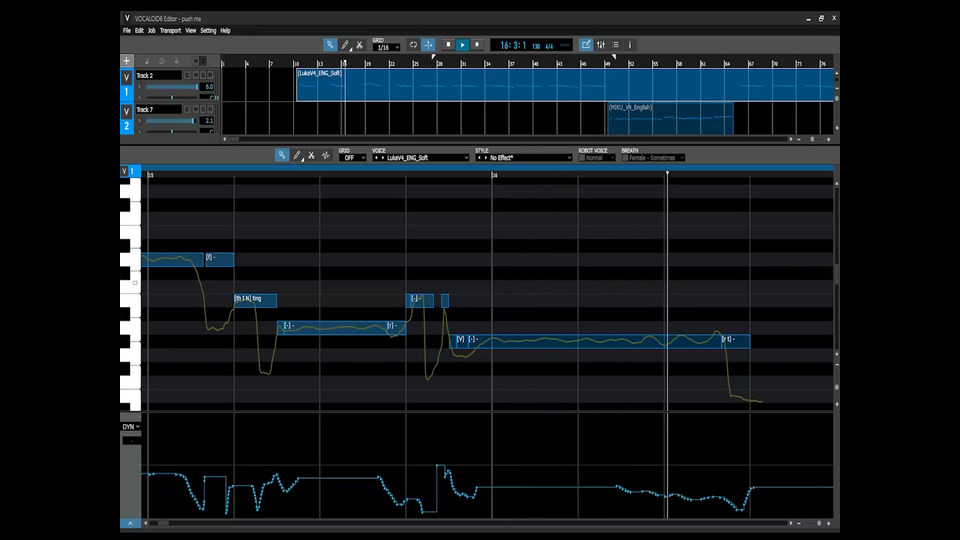The image size is (960, 540).
Task: Click Track 2 pan slider
Action: point(171,97)
